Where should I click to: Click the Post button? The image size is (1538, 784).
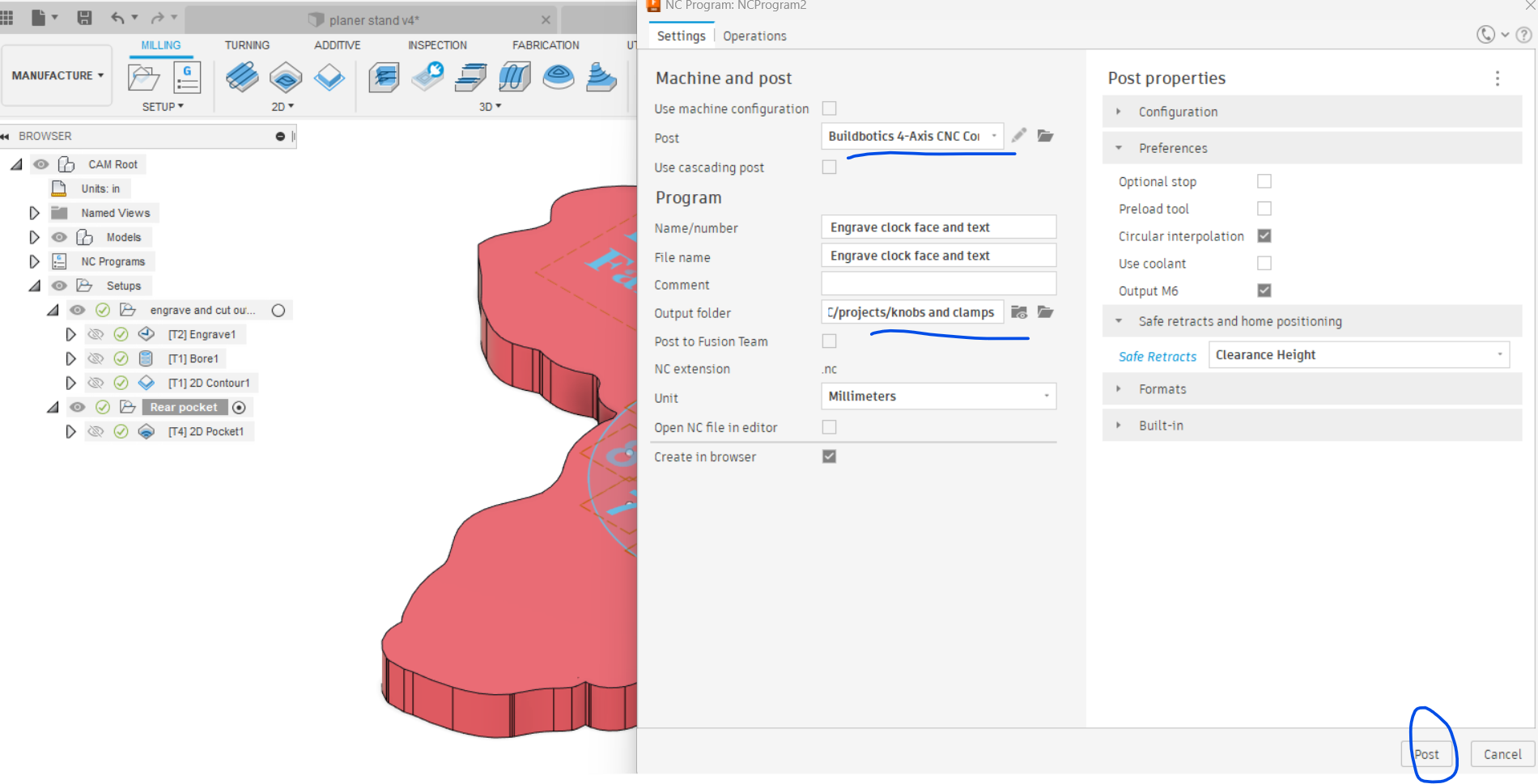point(1426,754)
